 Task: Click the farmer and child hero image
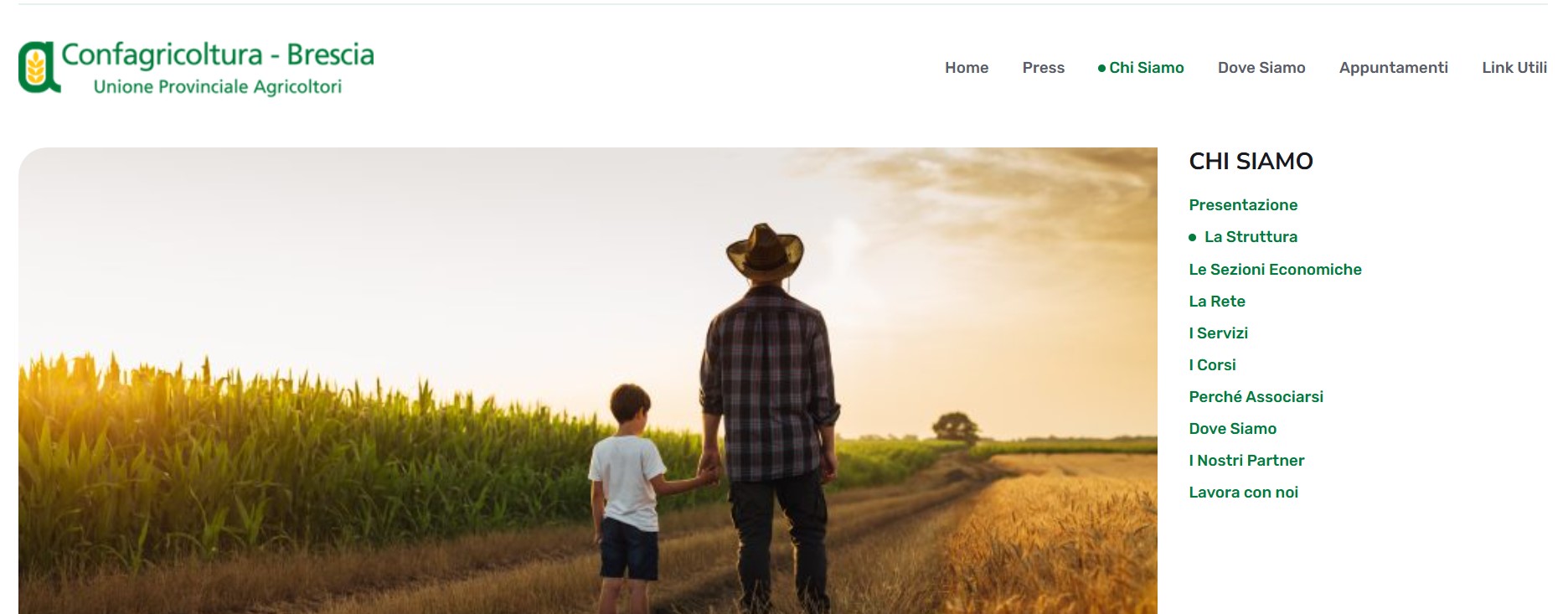point(588,381)
